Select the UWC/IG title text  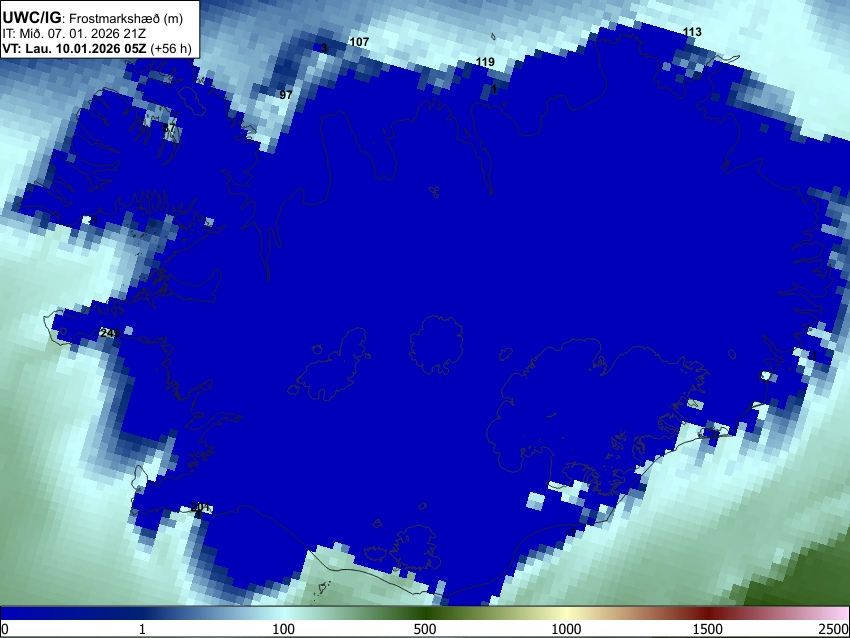point(31,18)
